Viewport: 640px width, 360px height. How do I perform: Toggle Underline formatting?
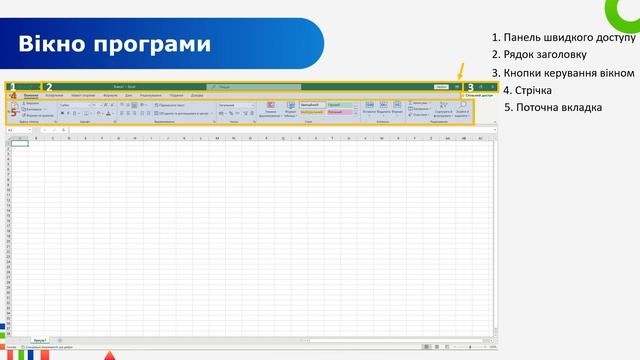(74, 113)
